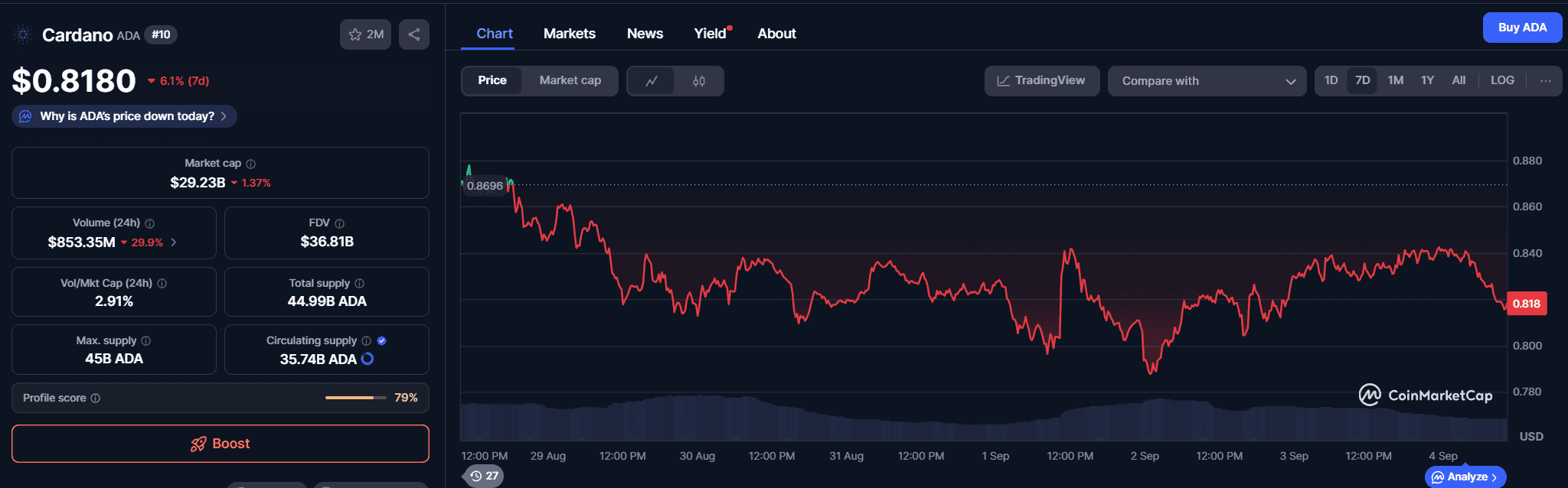This screenshot has height=488, width=1568.
Task: Click the Analyze button
Action: [1465, 477]
